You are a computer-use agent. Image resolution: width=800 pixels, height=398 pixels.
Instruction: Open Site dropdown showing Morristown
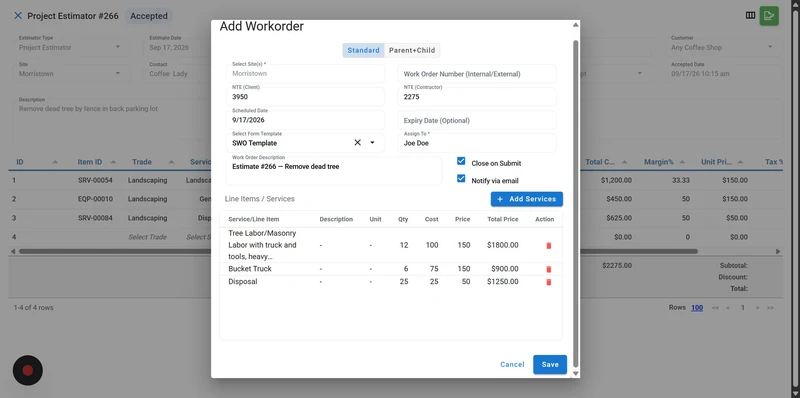pos(71,73)
